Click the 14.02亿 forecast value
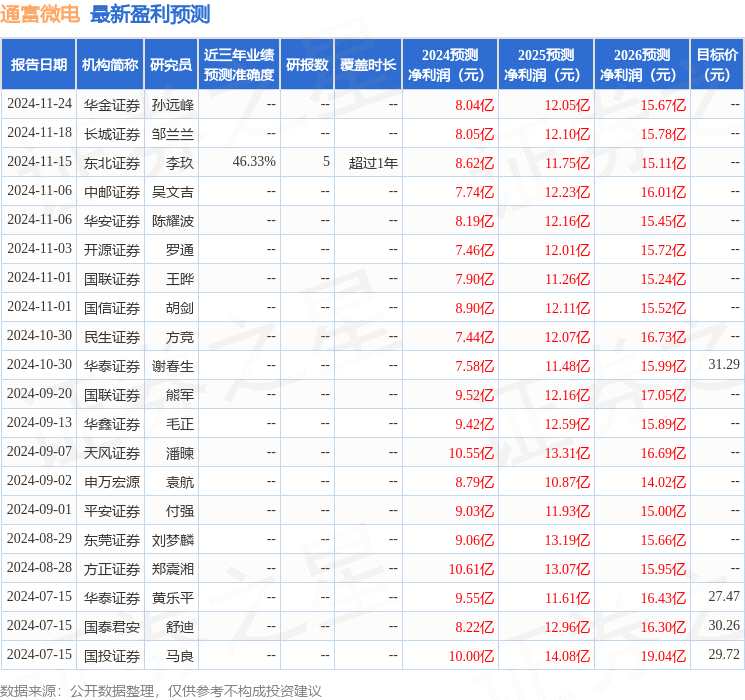Viewport: 745px width, 700px height. tap(663, 482)
